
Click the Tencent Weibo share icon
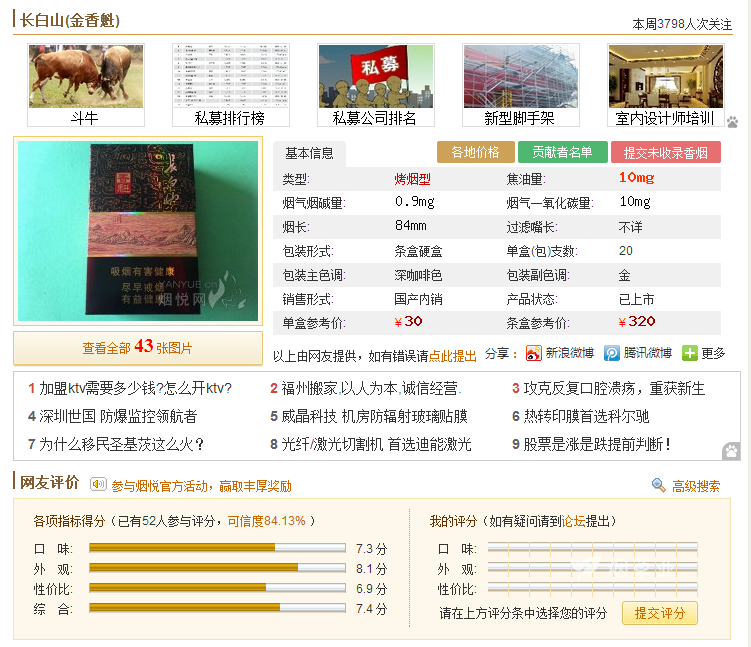point(612,353)
